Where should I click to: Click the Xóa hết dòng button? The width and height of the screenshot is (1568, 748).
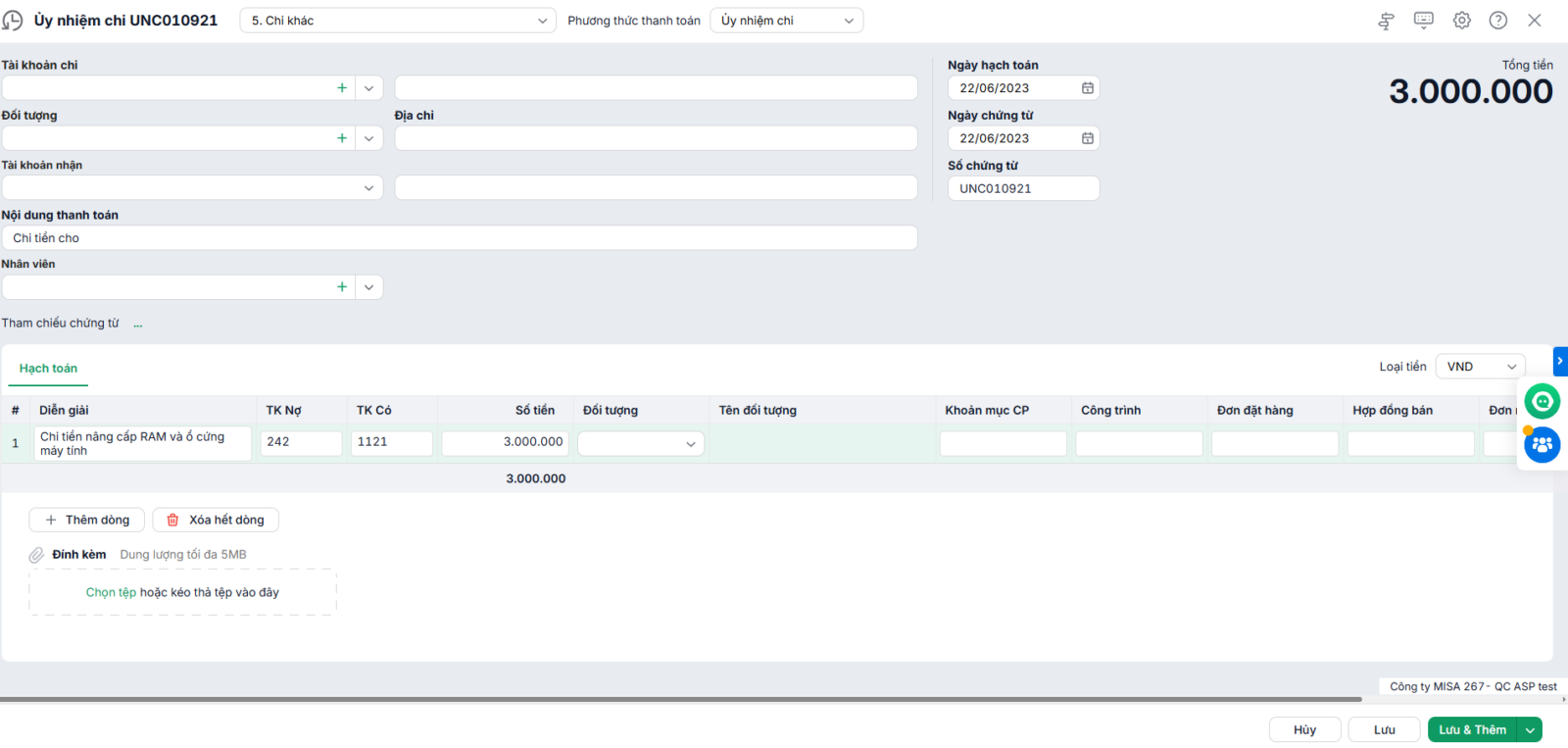click(216, 521)
